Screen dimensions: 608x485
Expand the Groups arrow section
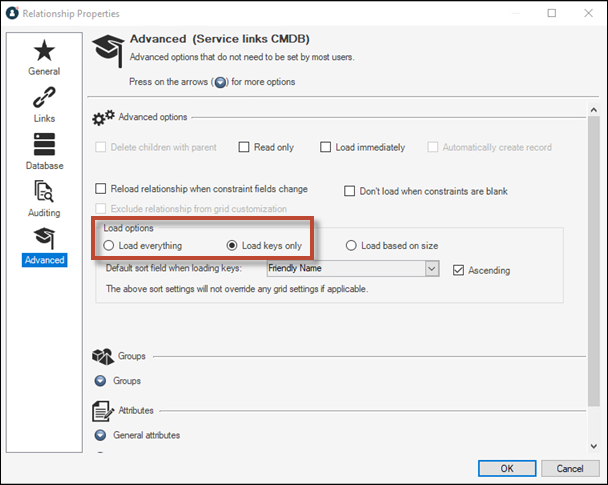(100, 381)
